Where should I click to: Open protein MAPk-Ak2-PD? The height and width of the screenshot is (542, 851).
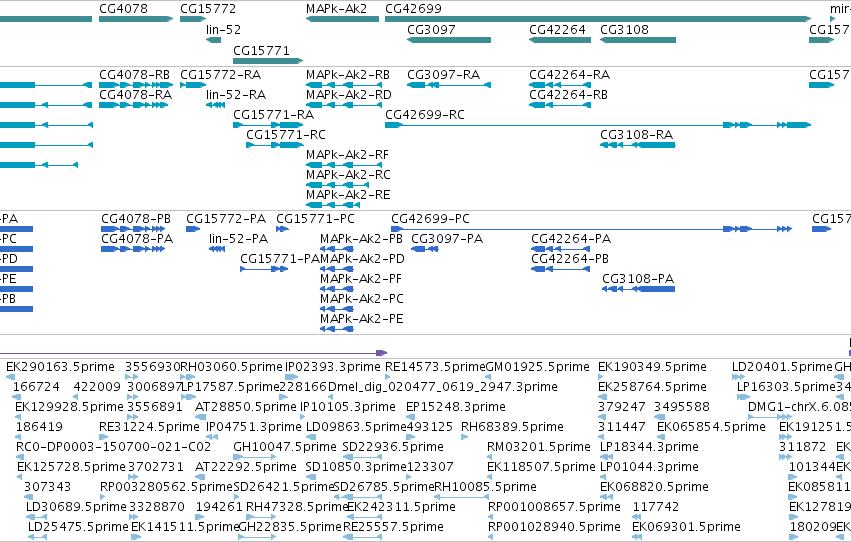[x=362, y=259]
